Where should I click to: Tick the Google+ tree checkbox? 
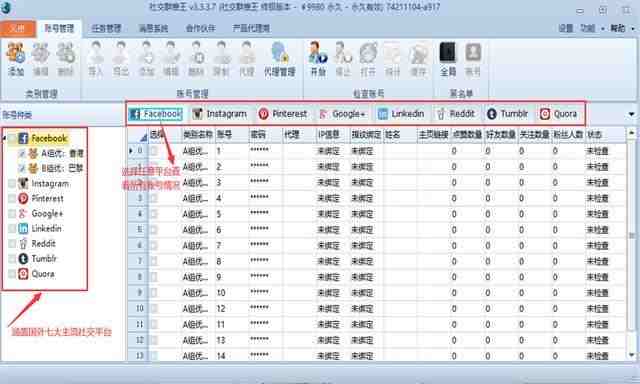point(12,213)
